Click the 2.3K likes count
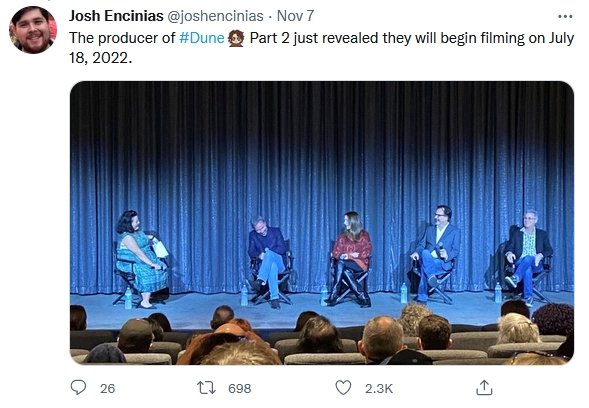This screenshot has height=408, width=589. [379, 388]
